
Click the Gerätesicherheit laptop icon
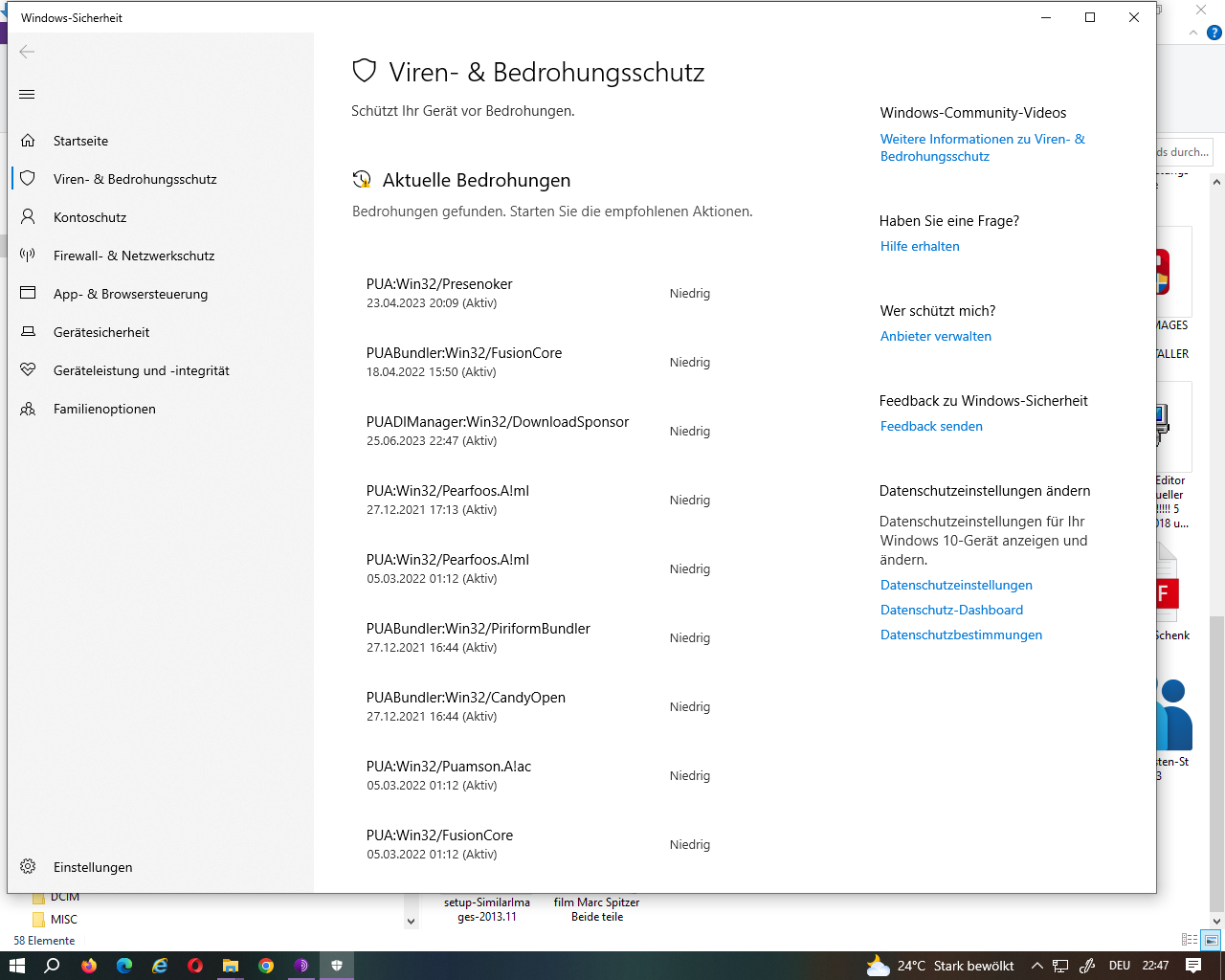28,332
